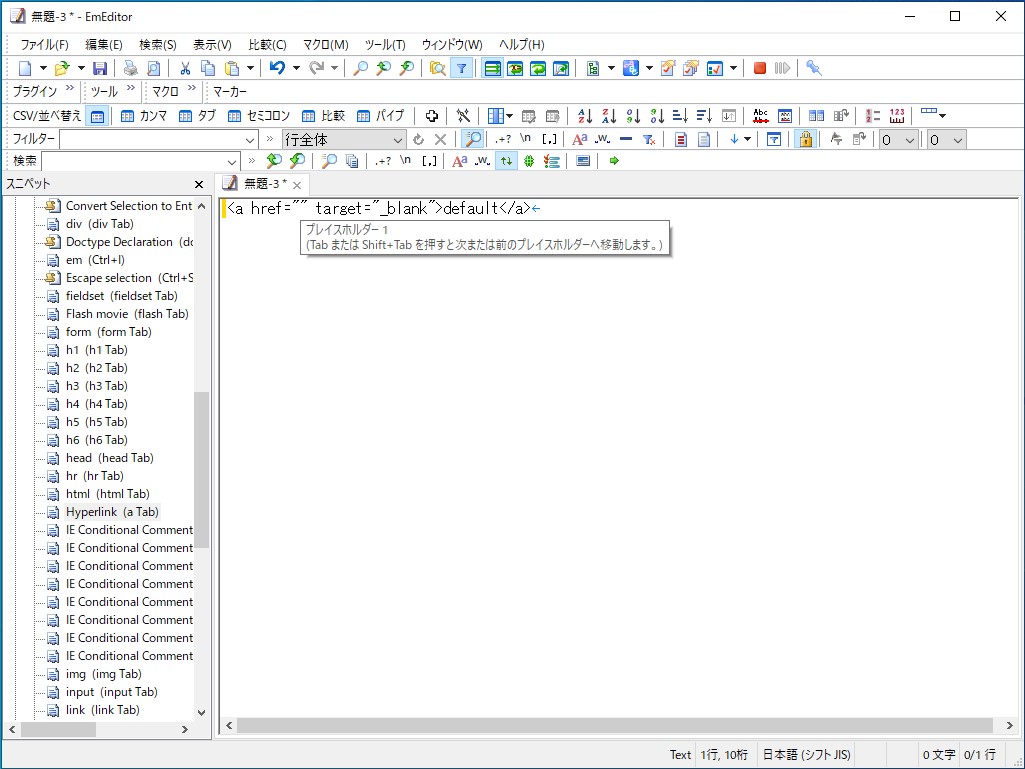Open the search (検索) combo box dropdown
Image resolution: width=1025 pixels, height=769 pixels.
[x=231, y=162]
